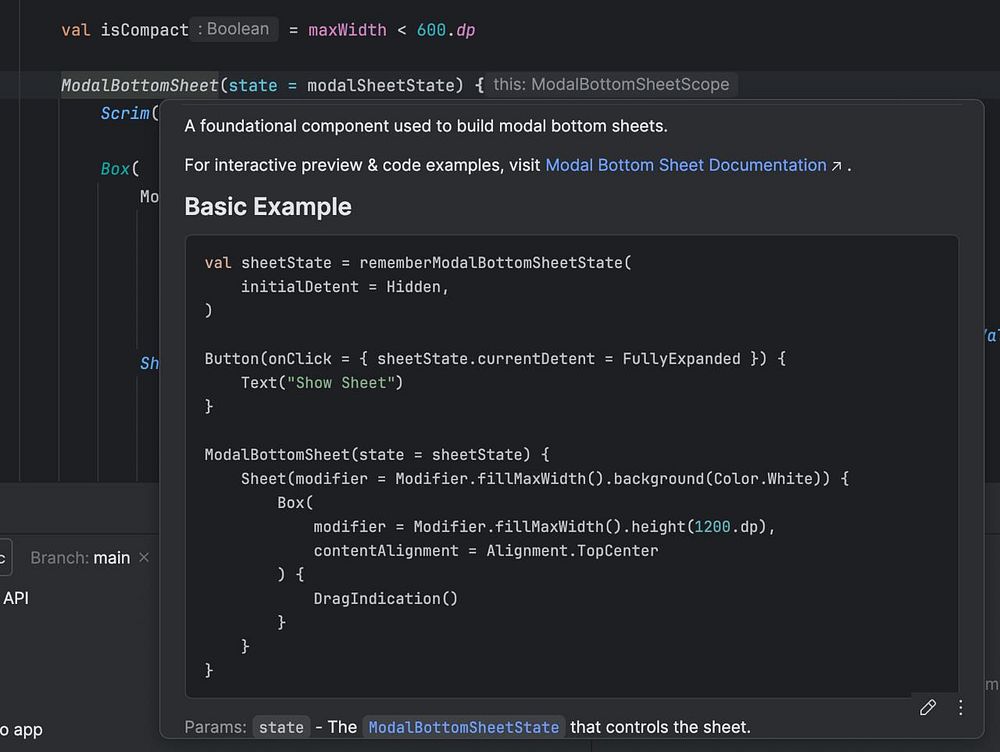
Task: Click the external link arrow icon
Action: 836,166
